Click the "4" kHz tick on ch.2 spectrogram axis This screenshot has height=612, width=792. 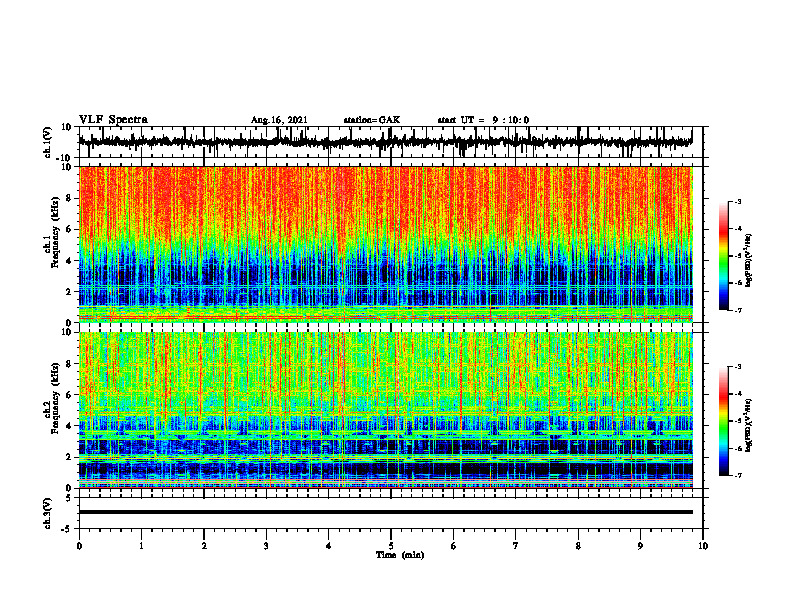pos(69,426)
